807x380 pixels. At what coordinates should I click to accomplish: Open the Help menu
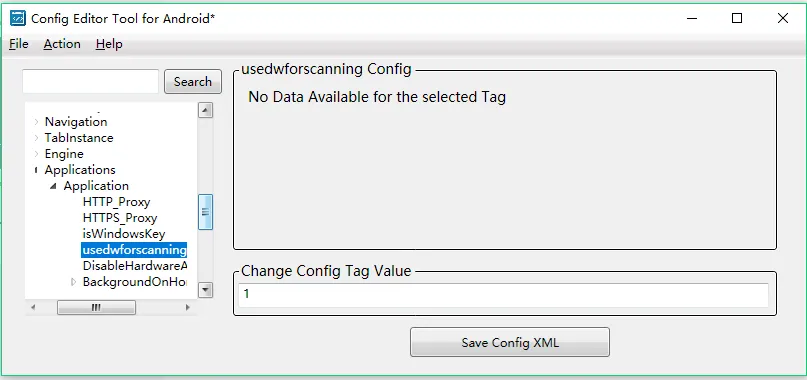click(109, 44)
